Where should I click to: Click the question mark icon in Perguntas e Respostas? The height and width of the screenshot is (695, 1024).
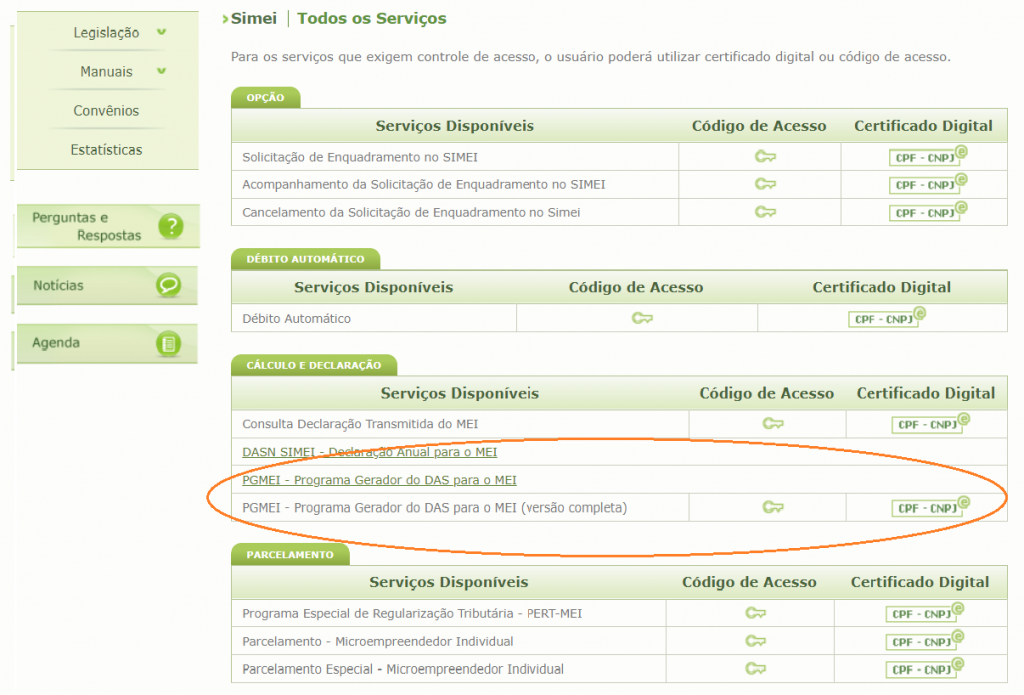[x=170, y=226]
